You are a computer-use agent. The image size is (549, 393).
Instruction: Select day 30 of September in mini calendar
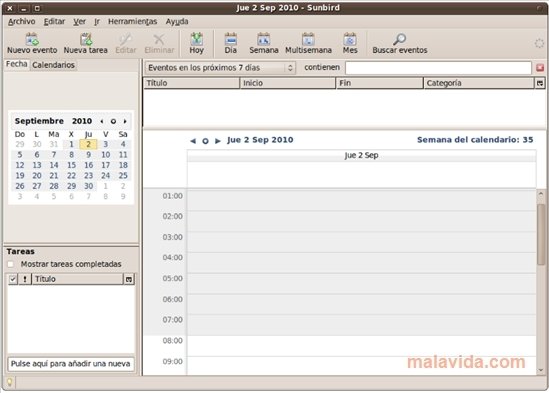[x=89, y=186]
